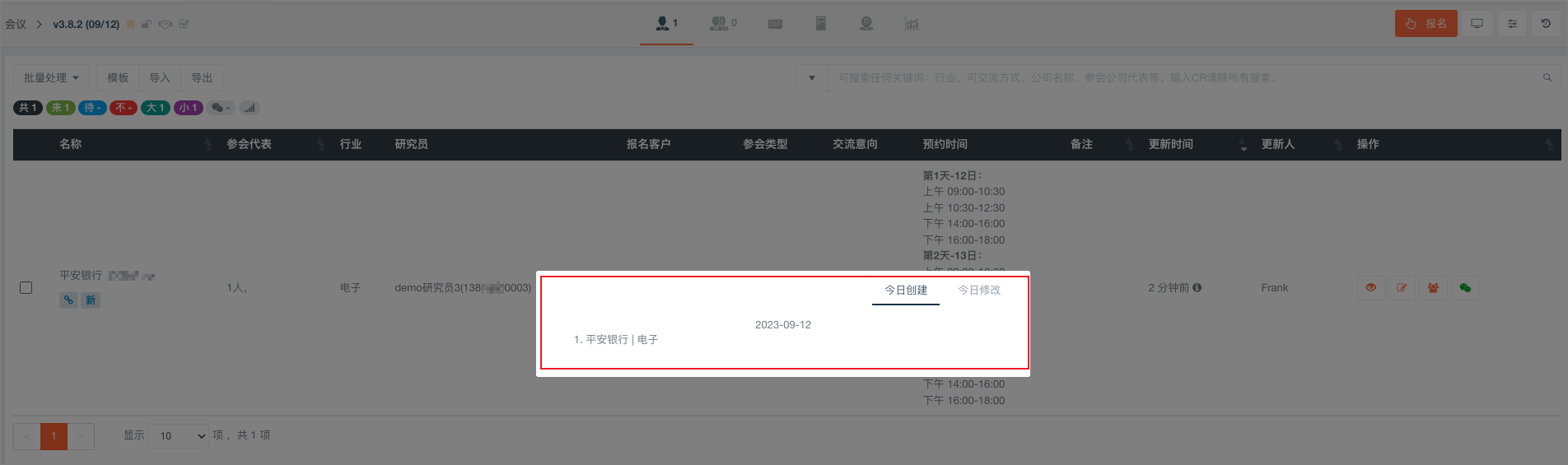The image size is (1568, 465).
Task: Go to the next page arrow
Action: point(81,436)
